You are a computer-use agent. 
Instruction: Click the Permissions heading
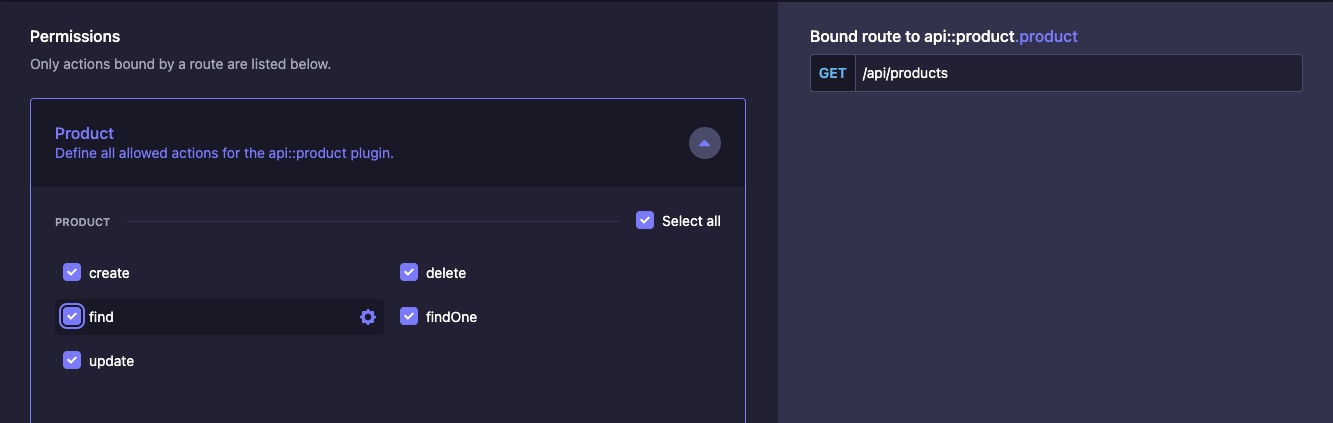75,36
